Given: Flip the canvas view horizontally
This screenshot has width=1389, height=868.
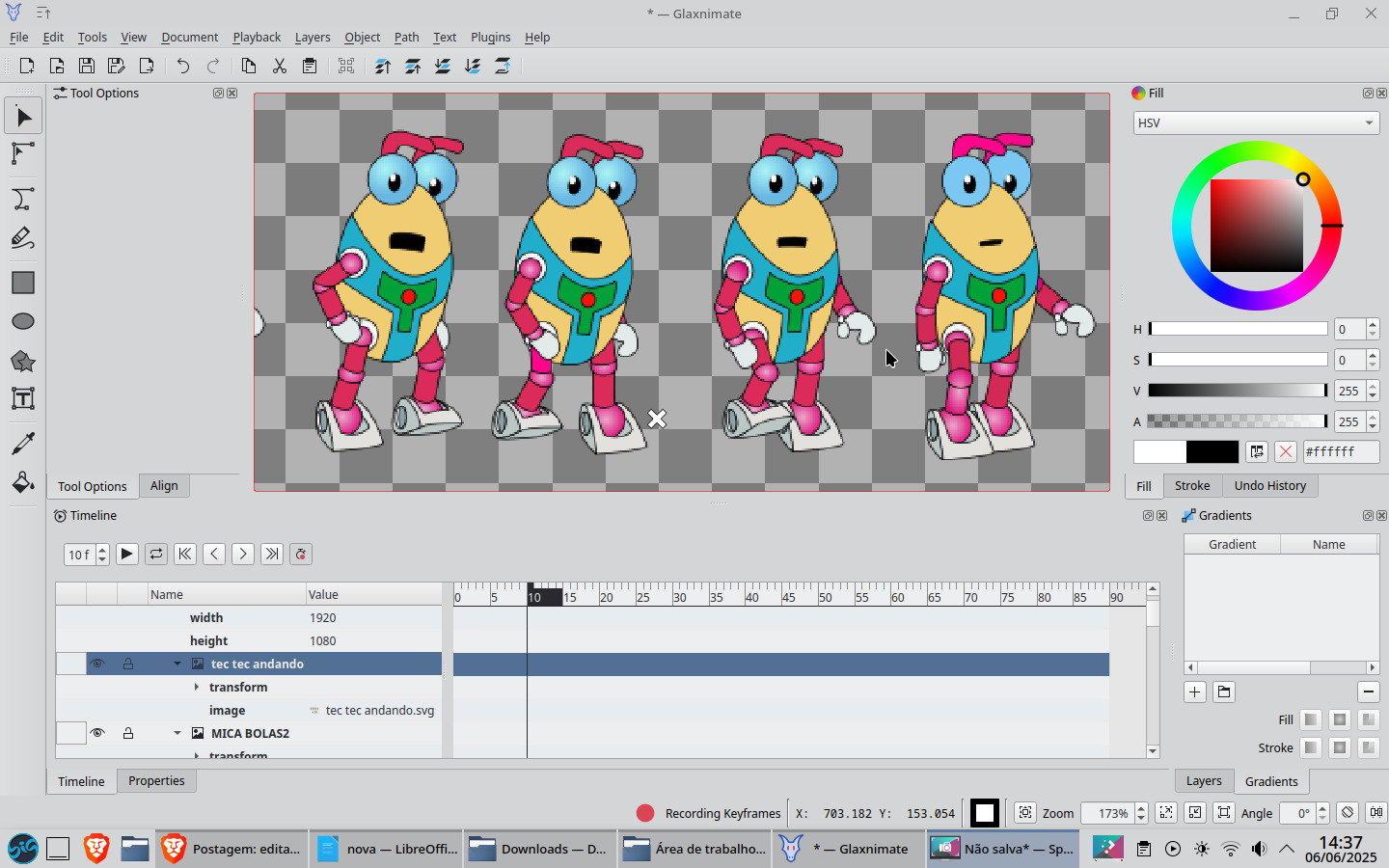Looking at the screenshot, I should pyautogui.click(x=1376, y=813).
